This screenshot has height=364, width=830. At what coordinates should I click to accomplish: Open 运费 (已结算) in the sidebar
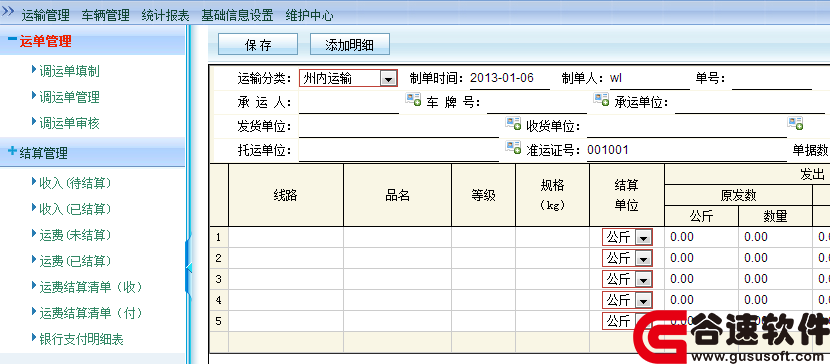(x=75, y=261)
